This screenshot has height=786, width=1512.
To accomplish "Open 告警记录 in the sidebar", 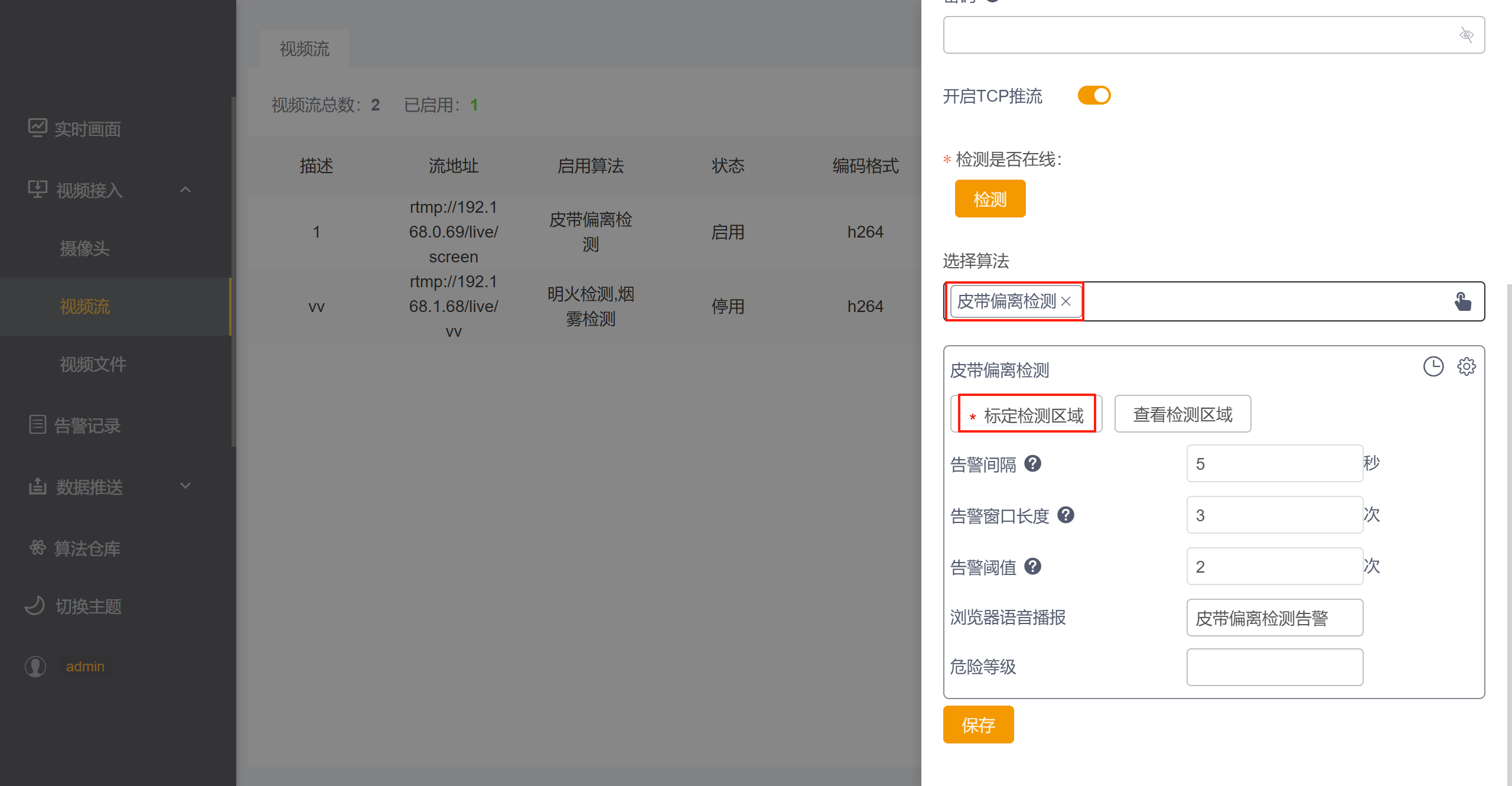I will tap(87, 426).
